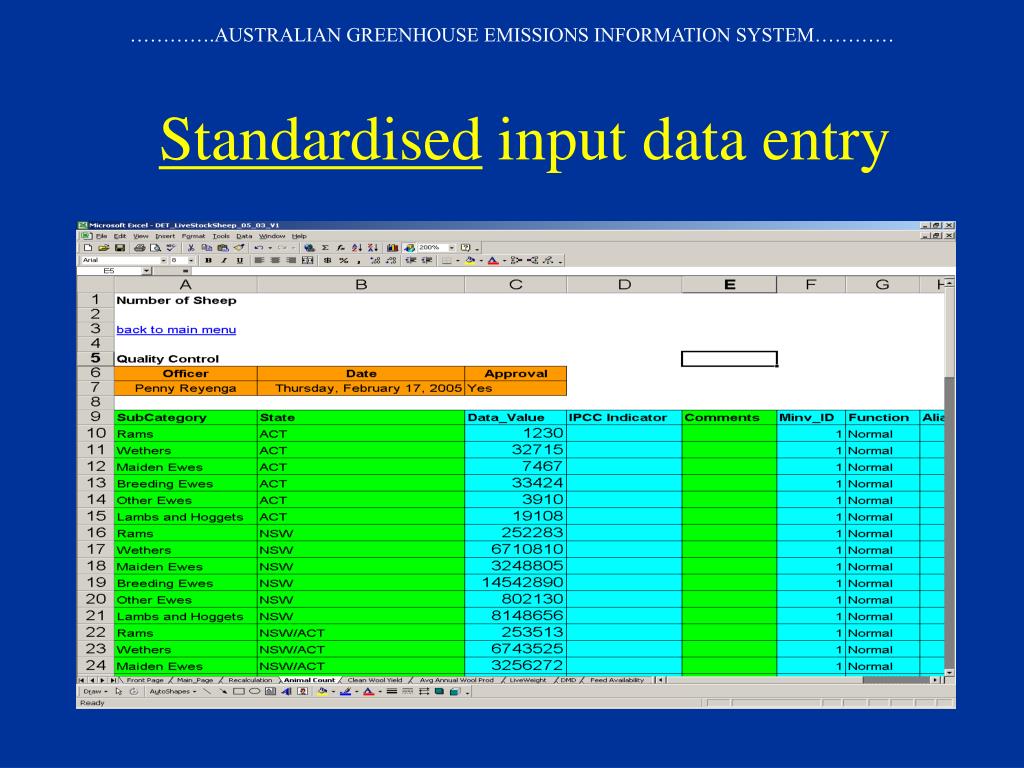Click the Cut scissors icon

(x=191, y=248)
